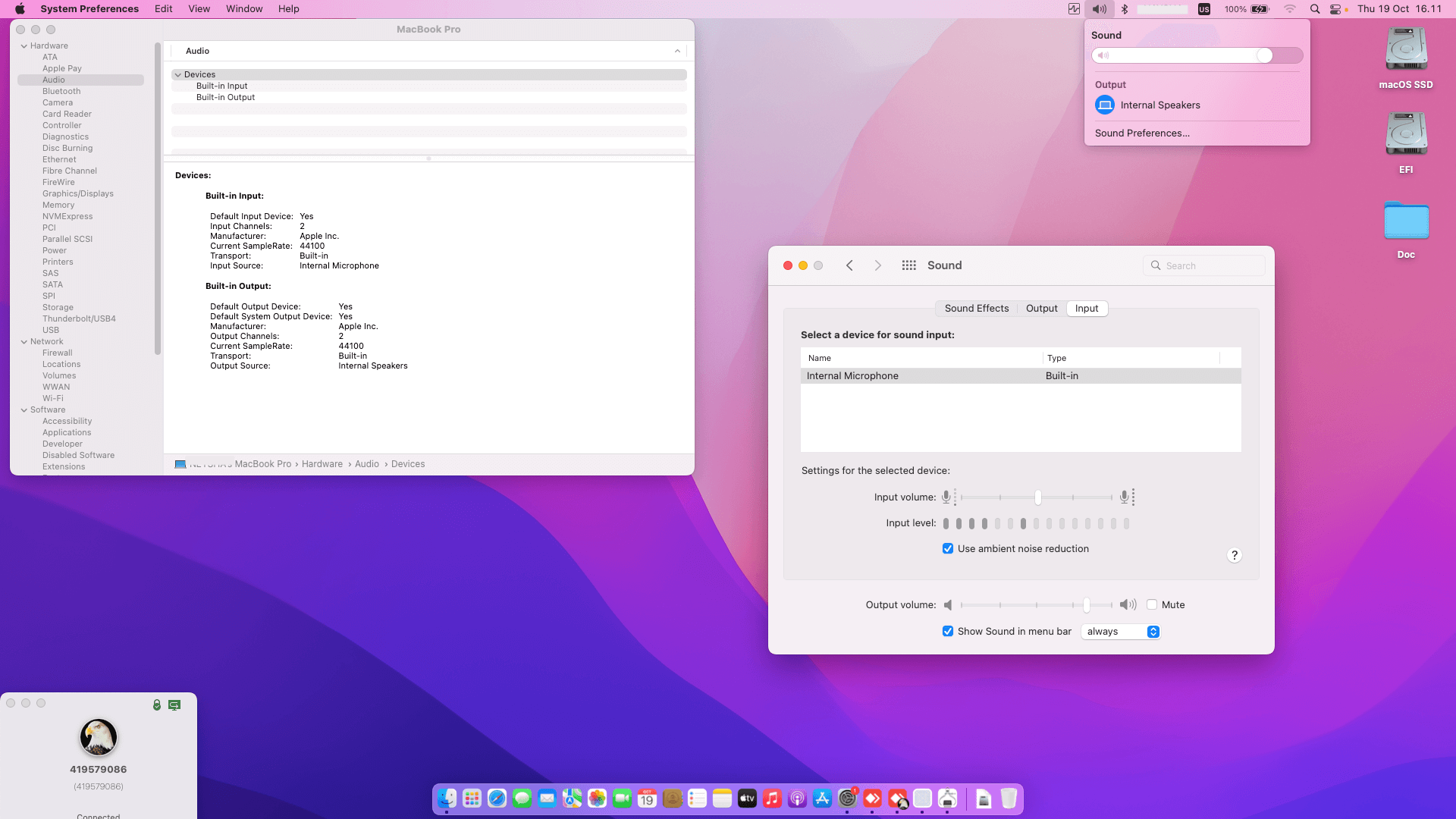The height and width of the screenshot is (819, 1456).
Task: Click the back arrow in Sound preferences
Action: click(x=849, y=265)
